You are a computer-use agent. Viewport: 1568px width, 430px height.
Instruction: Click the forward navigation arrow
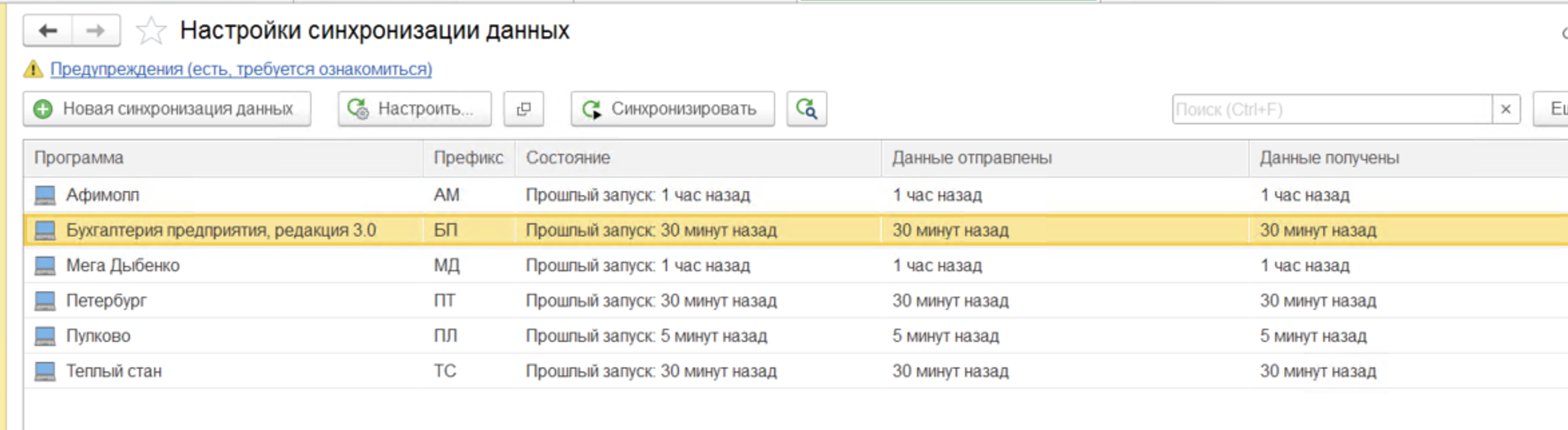(96, 31)
